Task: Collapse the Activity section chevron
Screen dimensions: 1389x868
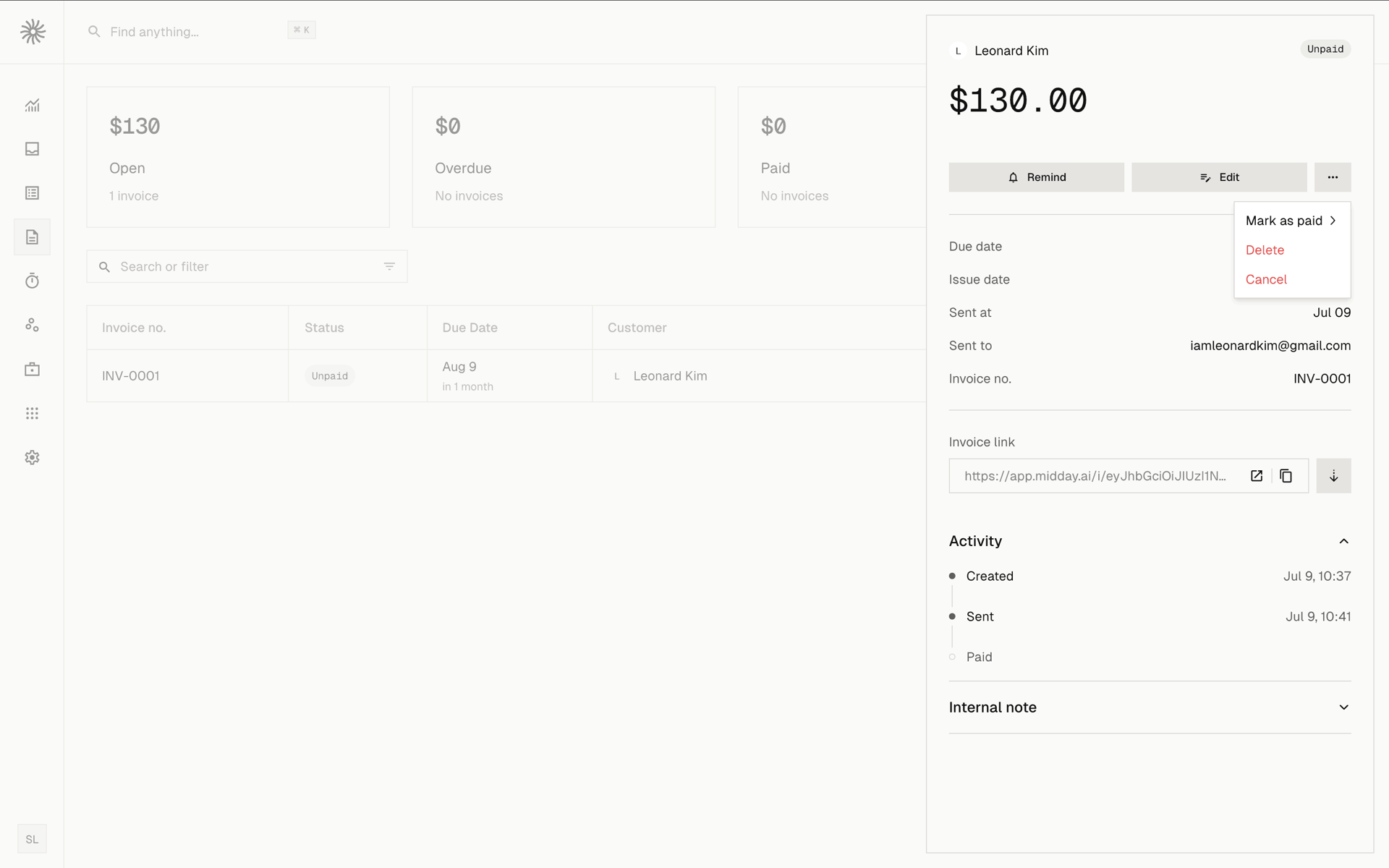Action: (1343, 541)
